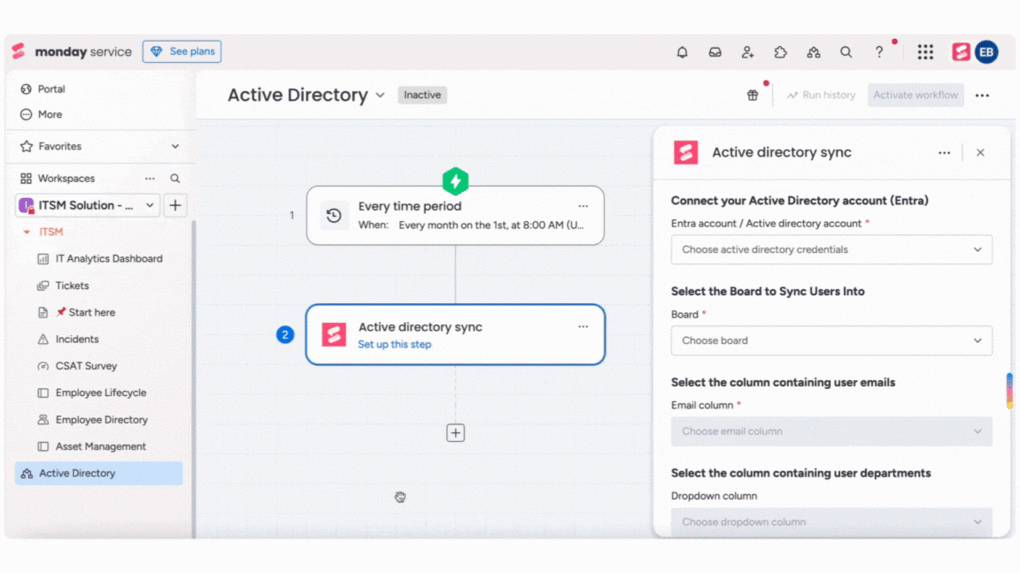Select the Every time period trigger card

(x=455, y=215)
